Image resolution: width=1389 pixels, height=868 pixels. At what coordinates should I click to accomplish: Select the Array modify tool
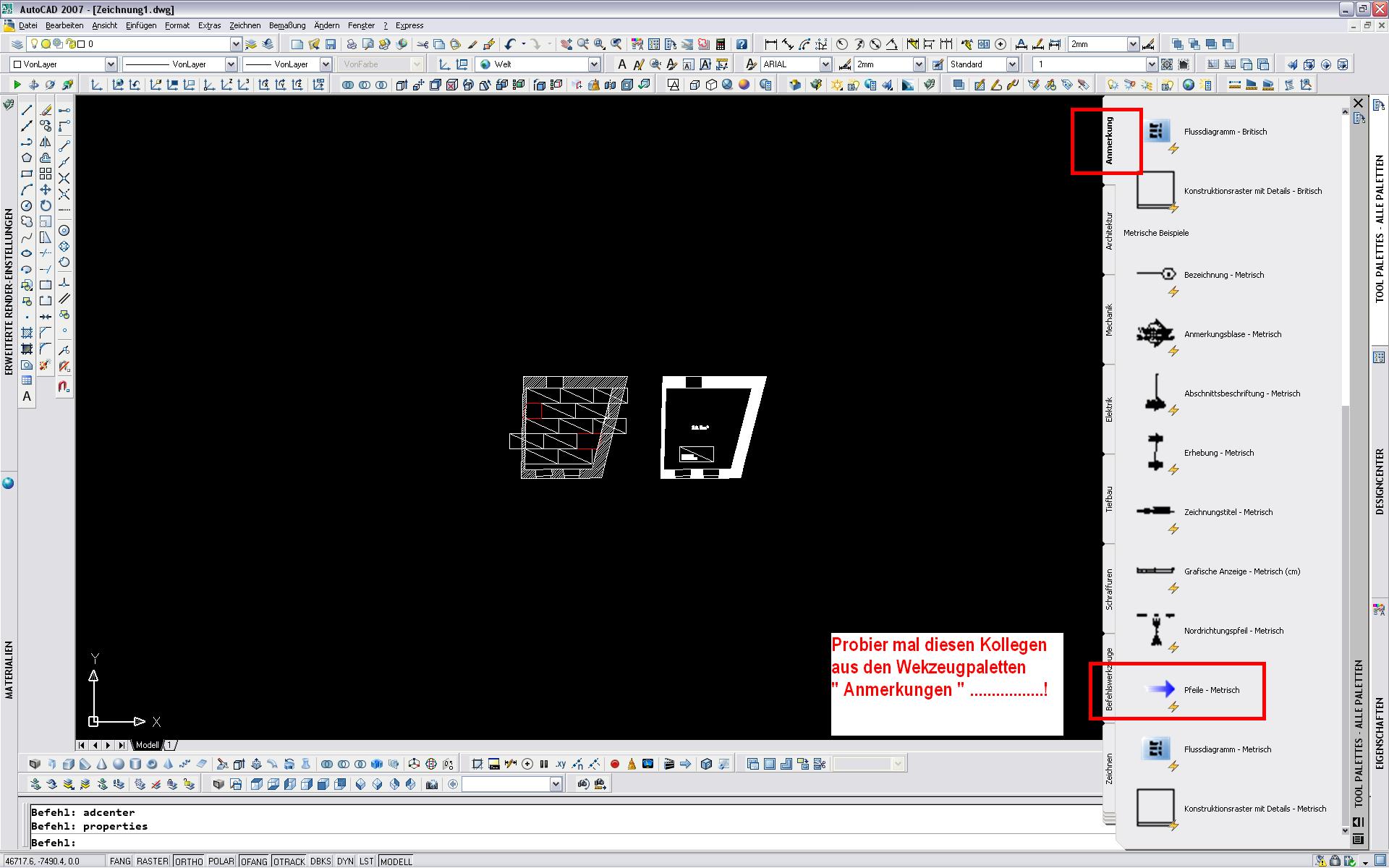click(46, 174)
